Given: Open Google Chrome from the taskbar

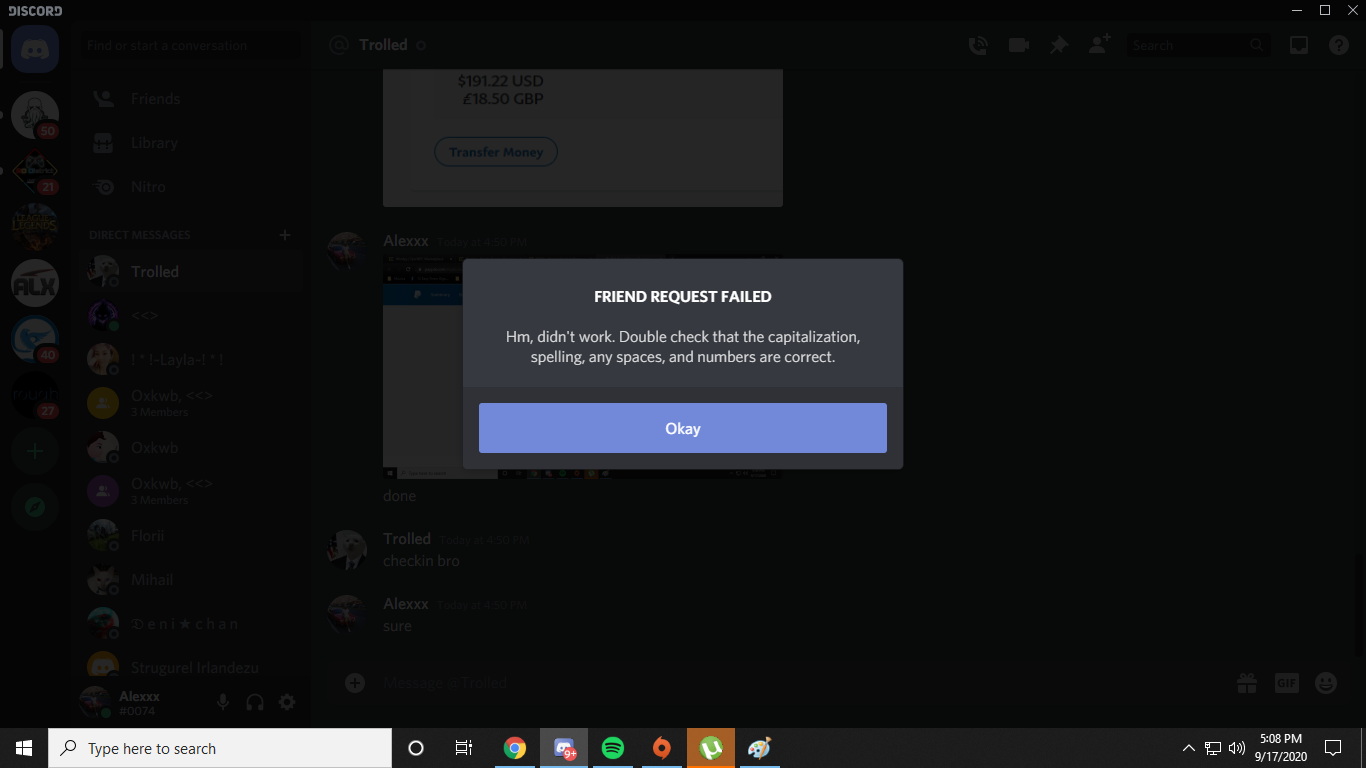Looking at the screenshot, I should 515,748.
